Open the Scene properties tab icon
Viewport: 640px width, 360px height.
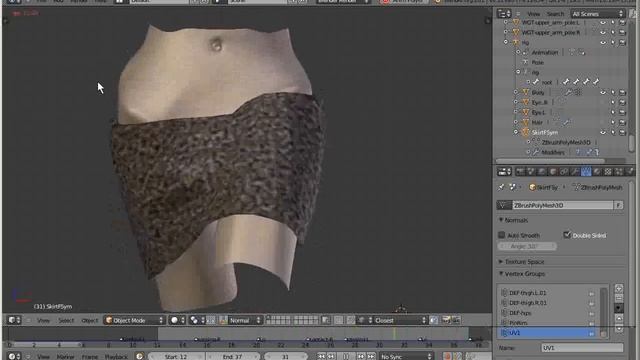(x=531, y=172)
